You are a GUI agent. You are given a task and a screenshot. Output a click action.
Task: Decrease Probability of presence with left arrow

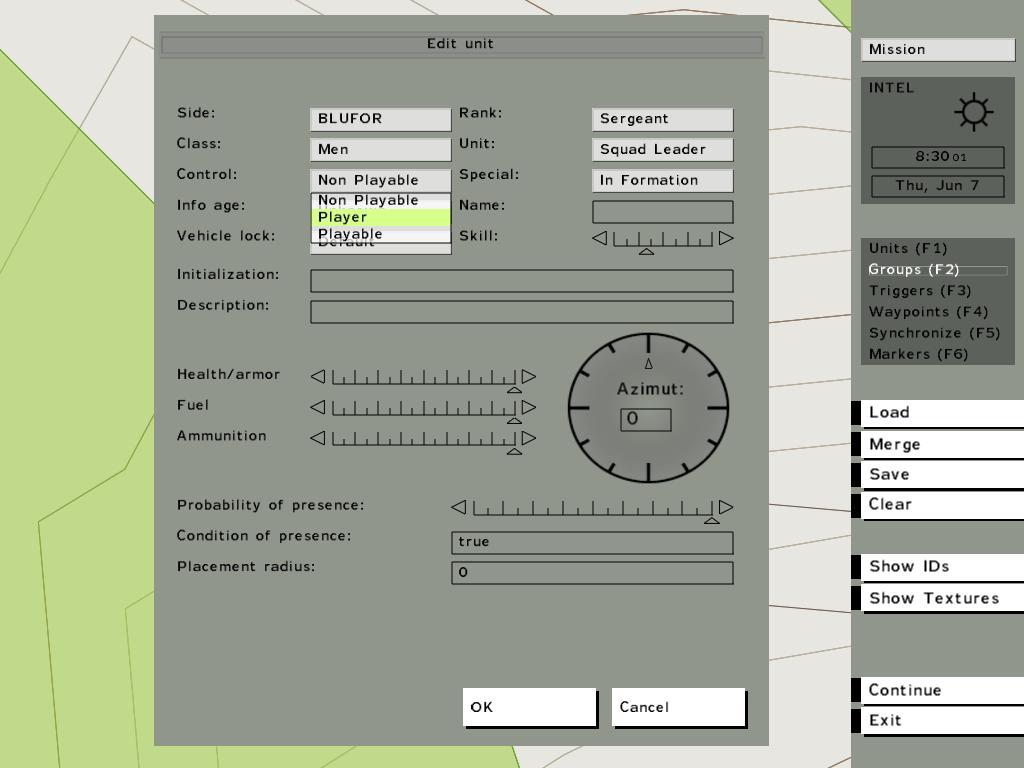[459, 507]
